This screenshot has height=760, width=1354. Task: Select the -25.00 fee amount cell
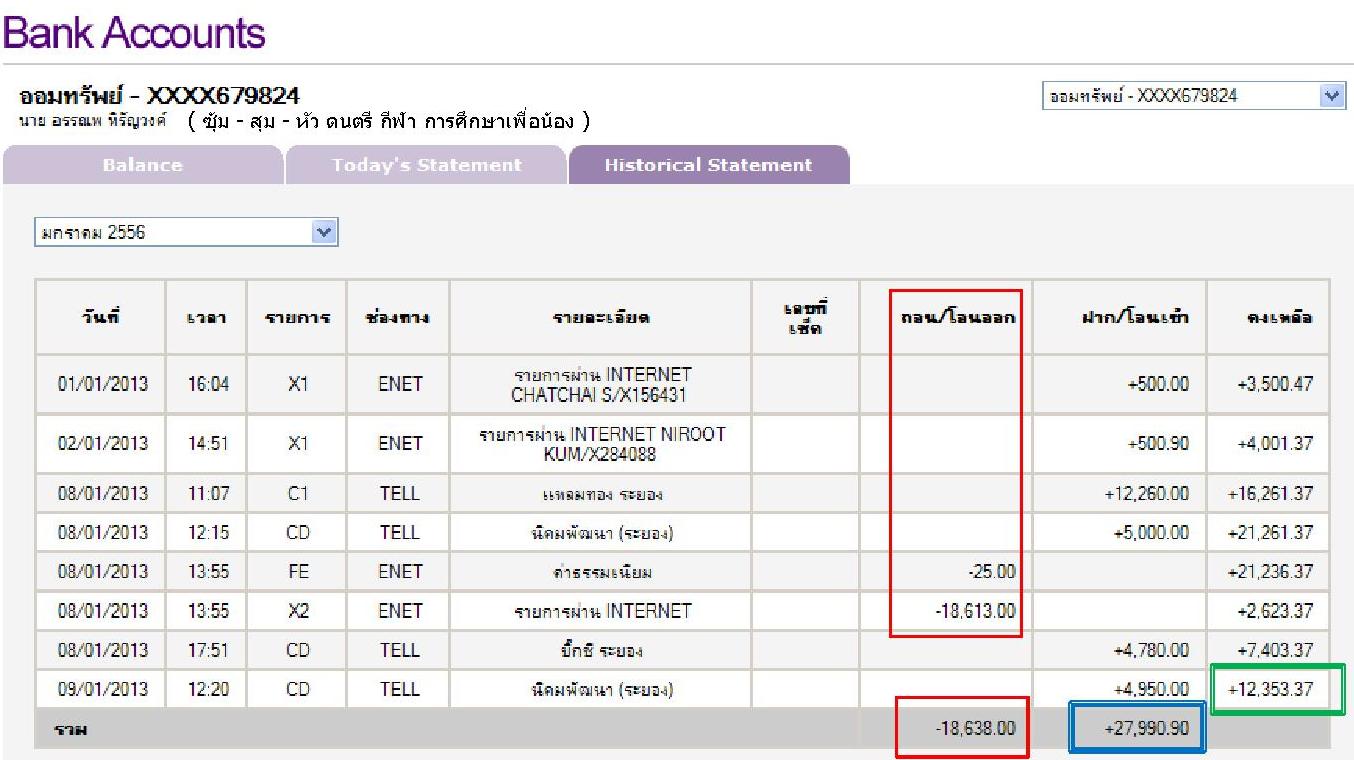point(990,572)
